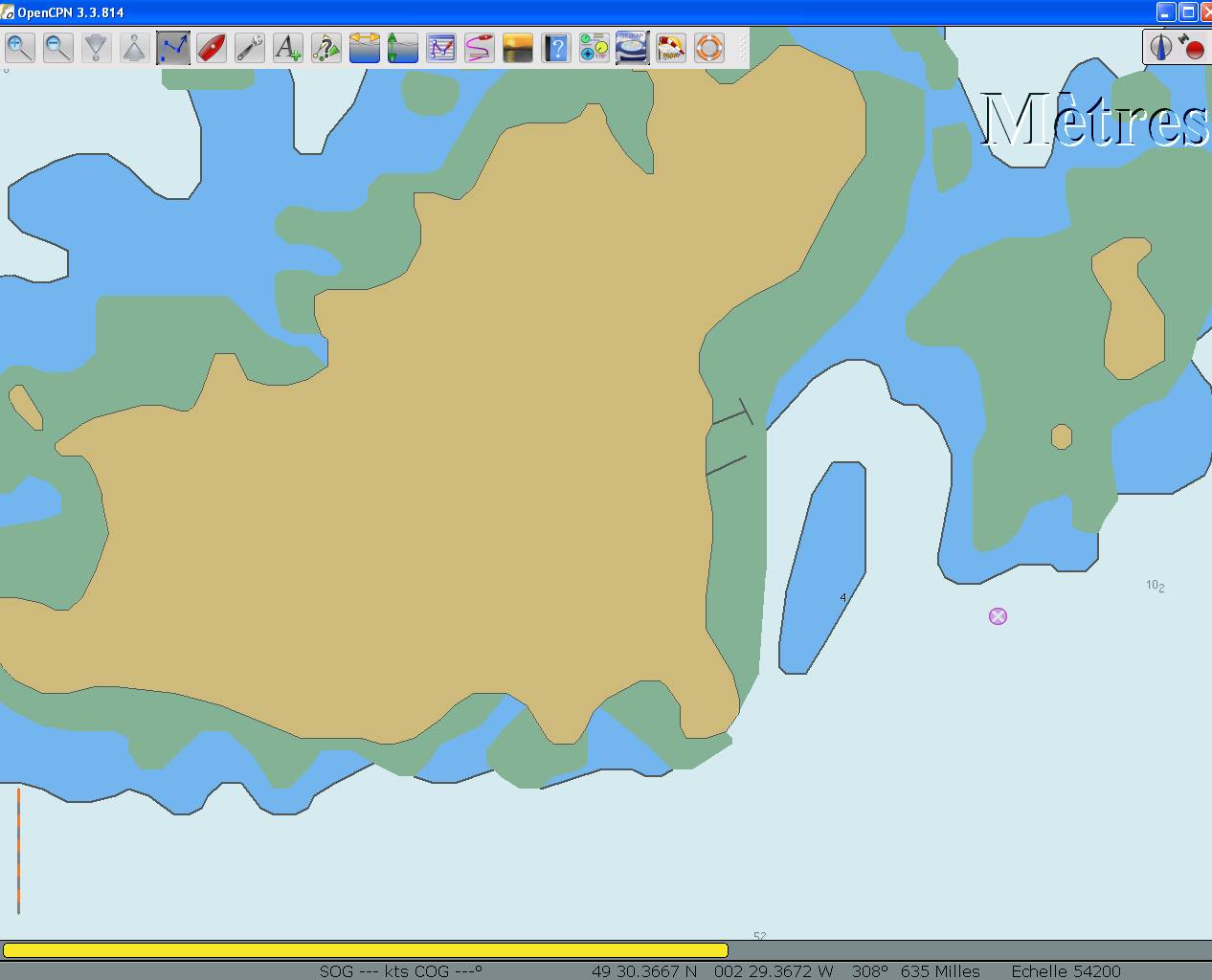Shift to larger scale chart
The image size is (1212, 980).
point(97,48)
